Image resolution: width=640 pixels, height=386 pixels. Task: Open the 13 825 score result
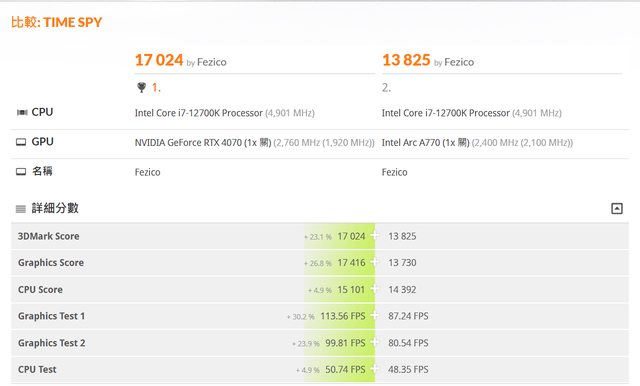point(406,60)
